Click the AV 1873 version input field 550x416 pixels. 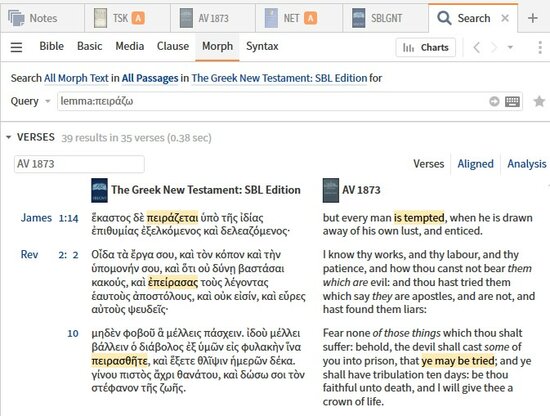[79, 164]
